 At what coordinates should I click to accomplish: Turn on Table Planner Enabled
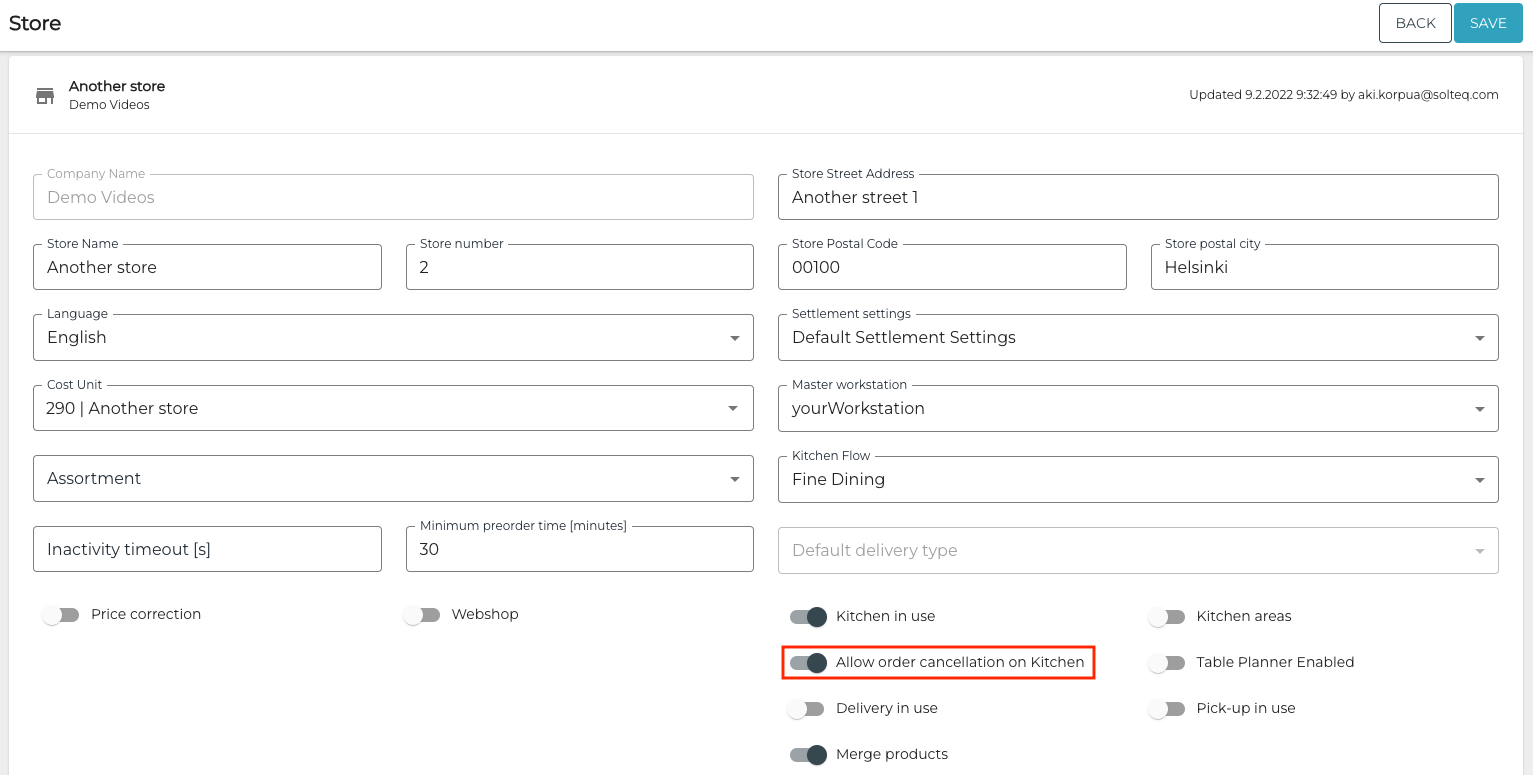tap(1167, 663)
